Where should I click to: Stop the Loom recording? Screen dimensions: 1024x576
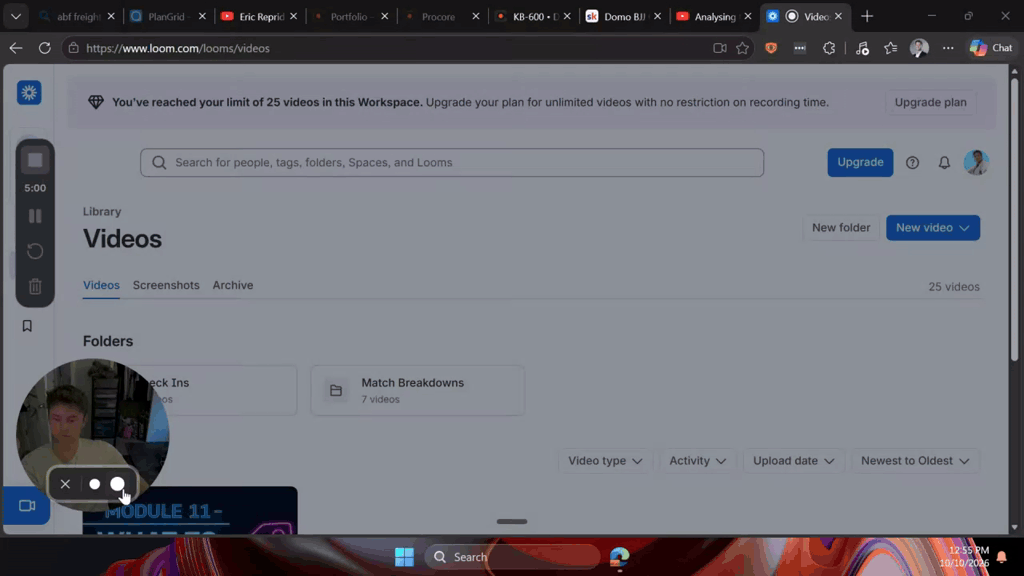[35, 160]
